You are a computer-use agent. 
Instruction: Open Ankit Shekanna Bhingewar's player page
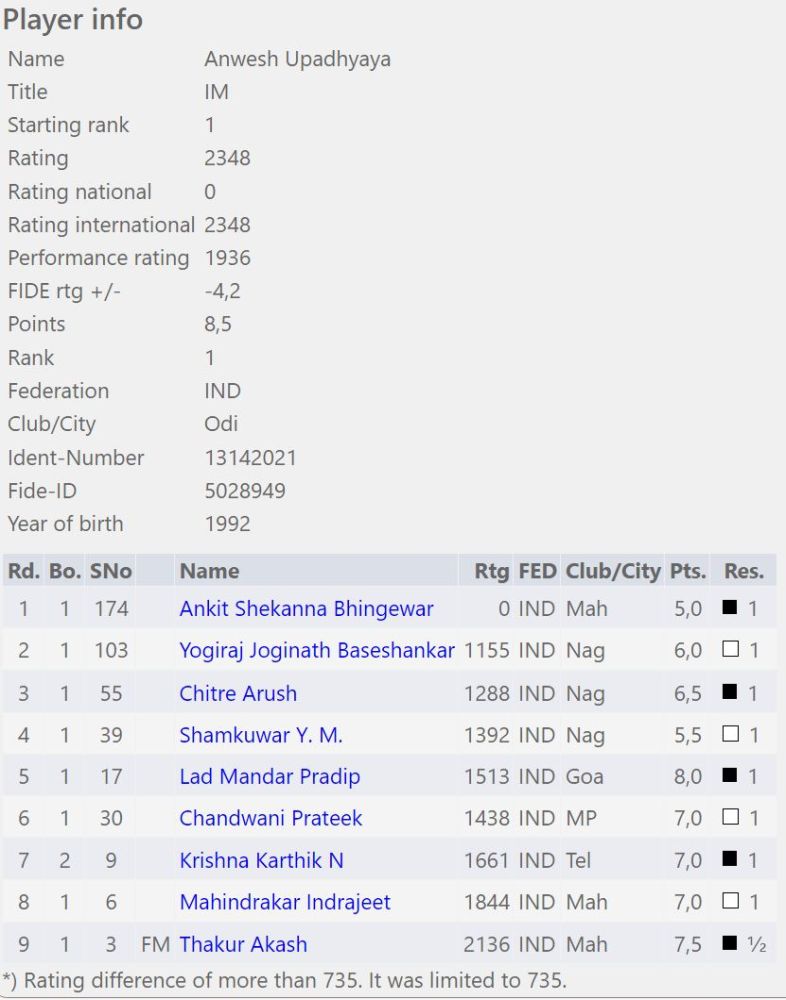coord(306,608)
